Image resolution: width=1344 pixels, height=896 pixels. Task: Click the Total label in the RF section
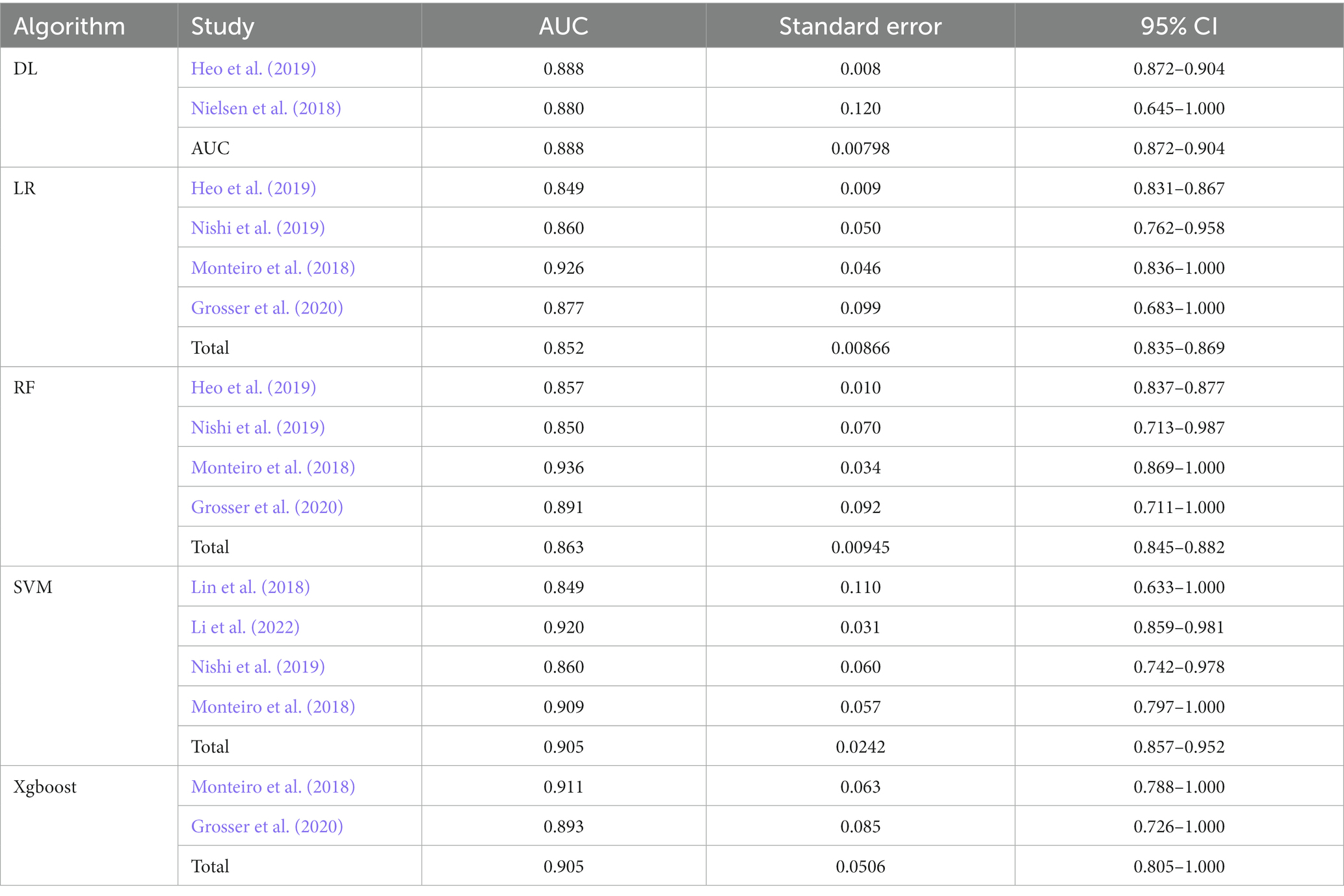[x=210, y=547]
